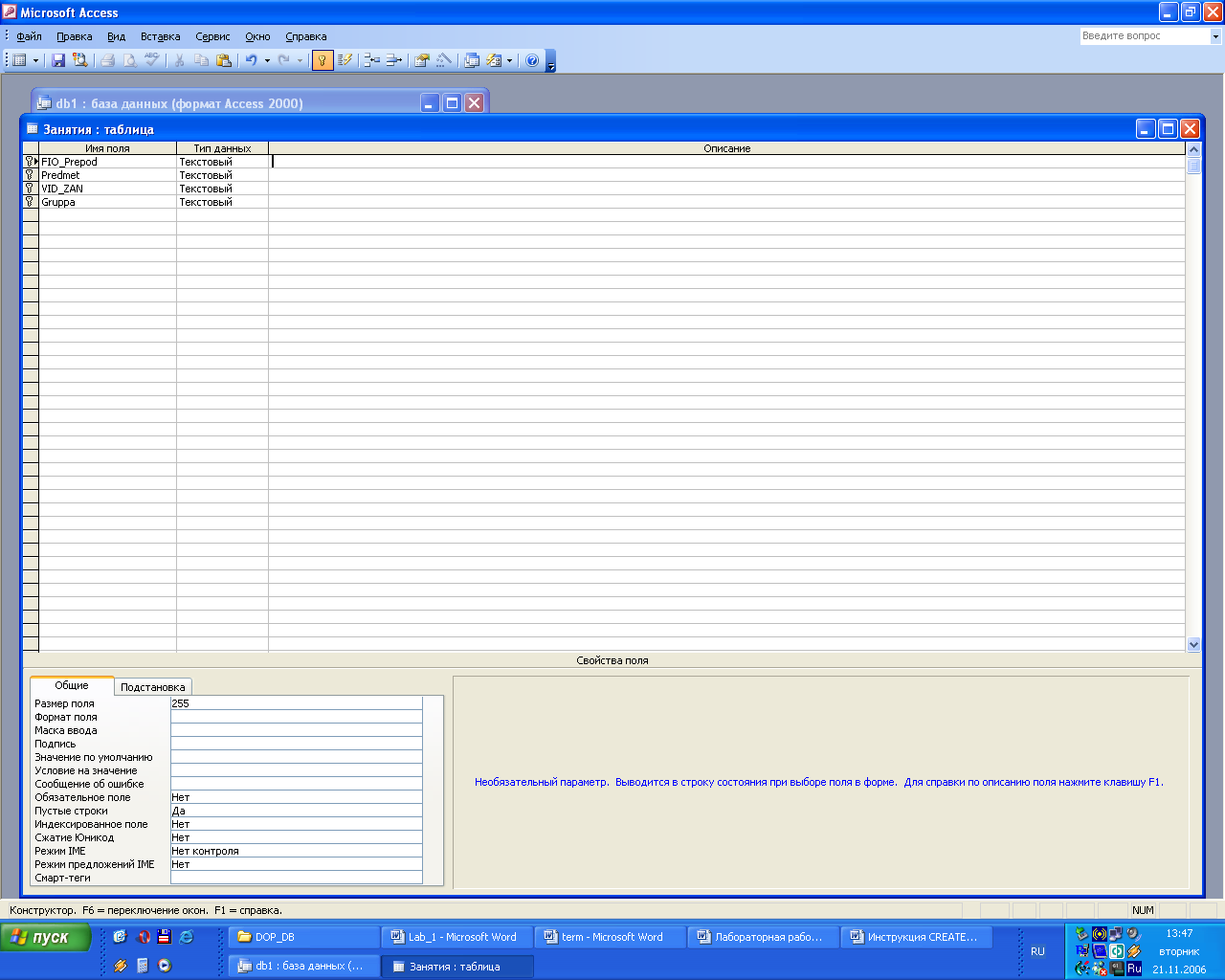Click the Delete Rows toolbar icon
The width and height of the screenshot is (1225, 980).
pos(393,60)
